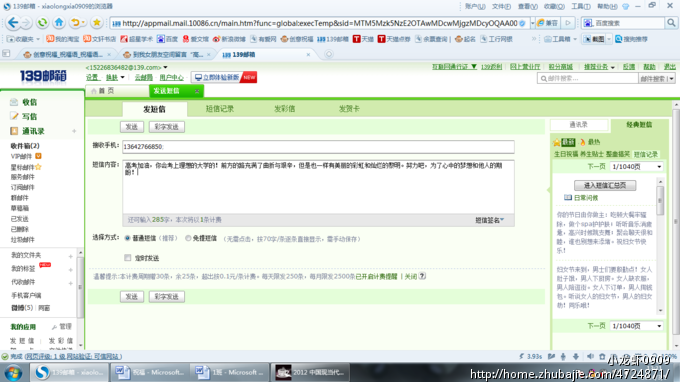This screenshot has height=382, width=680.
Task: Click recipient phone number input field
Action: tap(318, 147)
